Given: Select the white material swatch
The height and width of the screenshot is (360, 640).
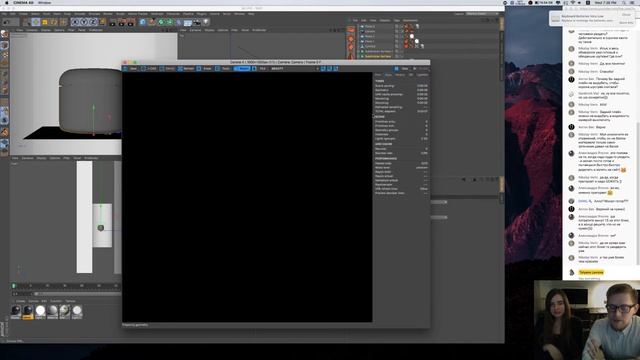Looking at the screenshot, I should [40, 311].
